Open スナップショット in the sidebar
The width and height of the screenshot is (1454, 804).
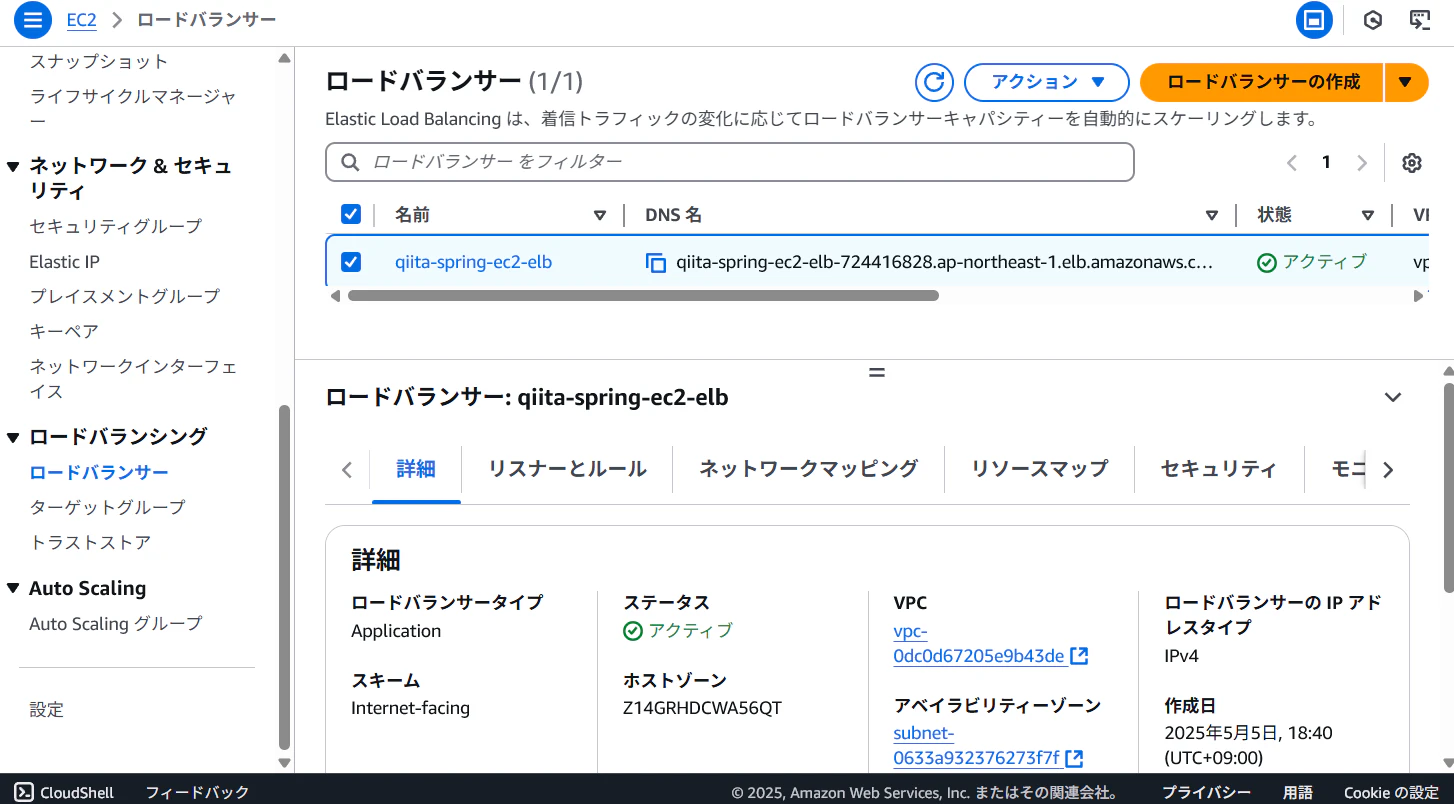pos(99,61)
